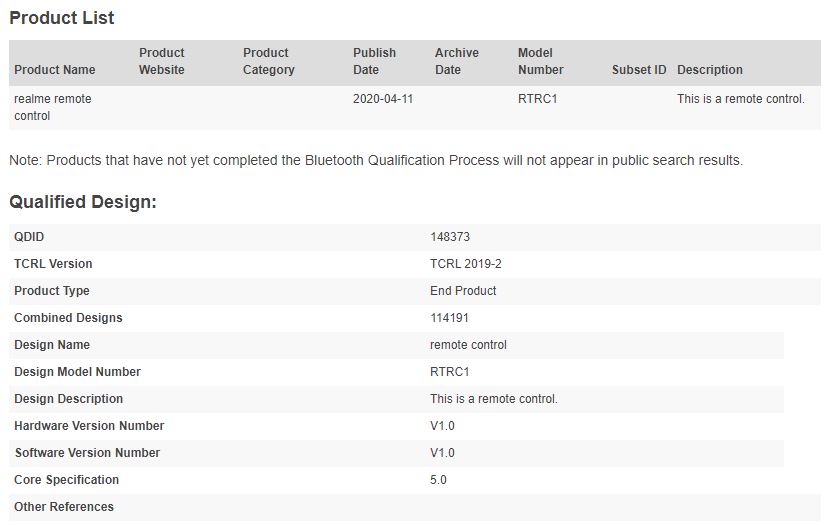Click the value TCRL 2019-2
This screenshot has height=525, width=828.
pos(465,264)
